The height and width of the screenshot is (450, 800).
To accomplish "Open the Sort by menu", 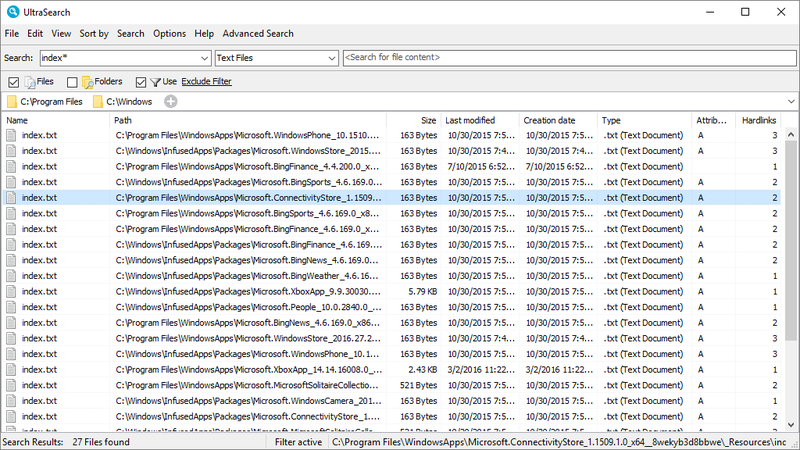I will [x=94, y=33].
